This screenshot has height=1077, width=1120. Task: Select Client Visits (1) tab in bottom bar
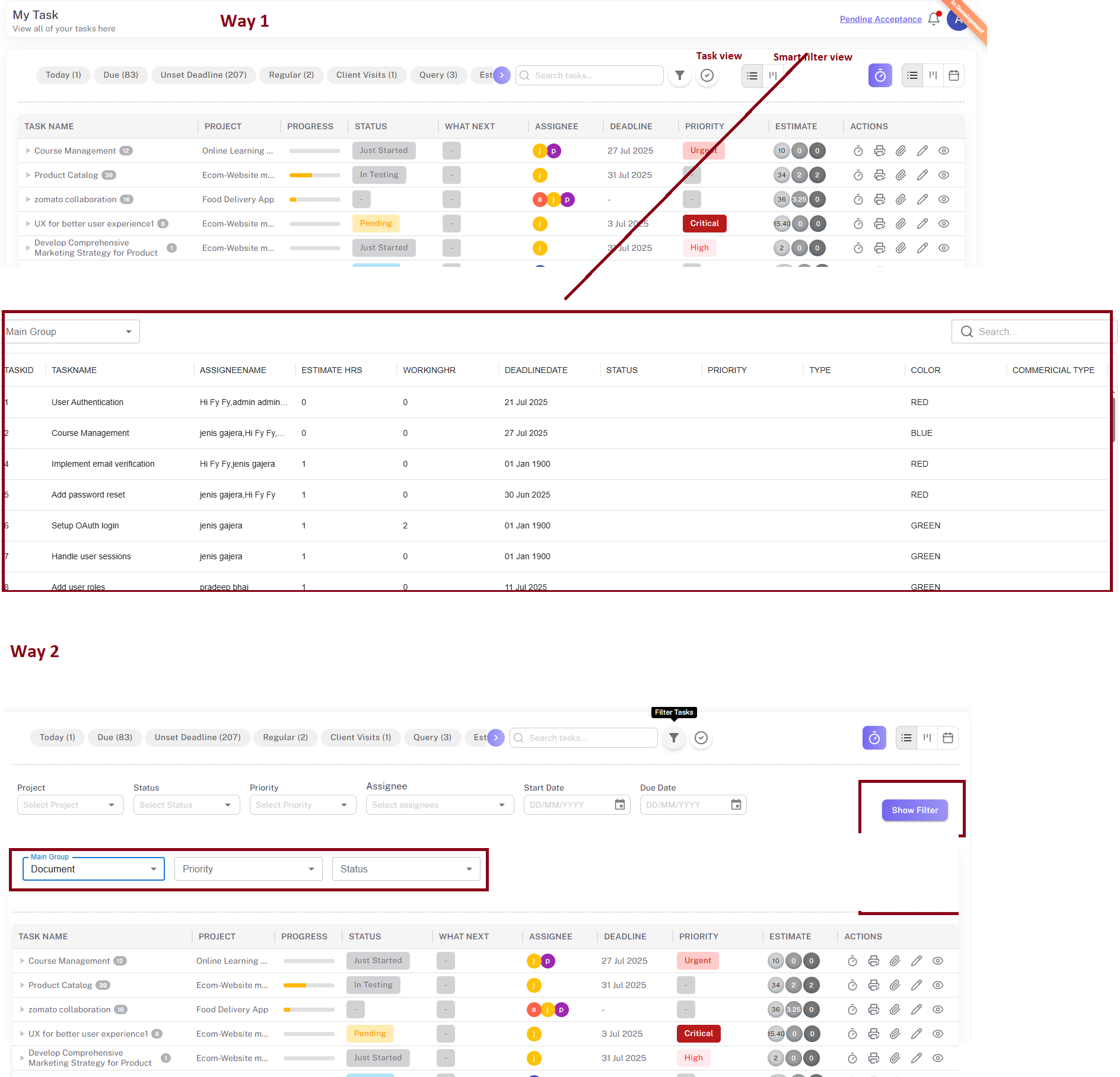360,737
